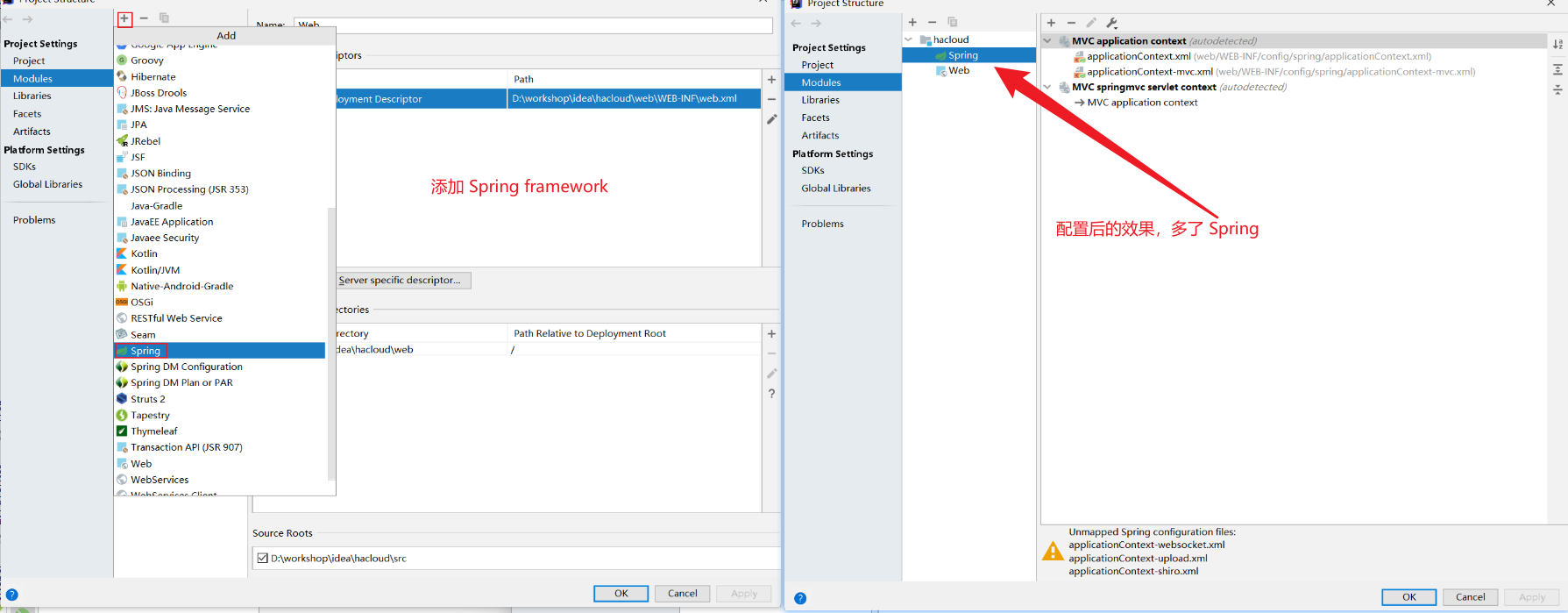Viewport: 1568px width, 613px height.
Task: Collapse the hacloud module tree node
Action: 909,39
